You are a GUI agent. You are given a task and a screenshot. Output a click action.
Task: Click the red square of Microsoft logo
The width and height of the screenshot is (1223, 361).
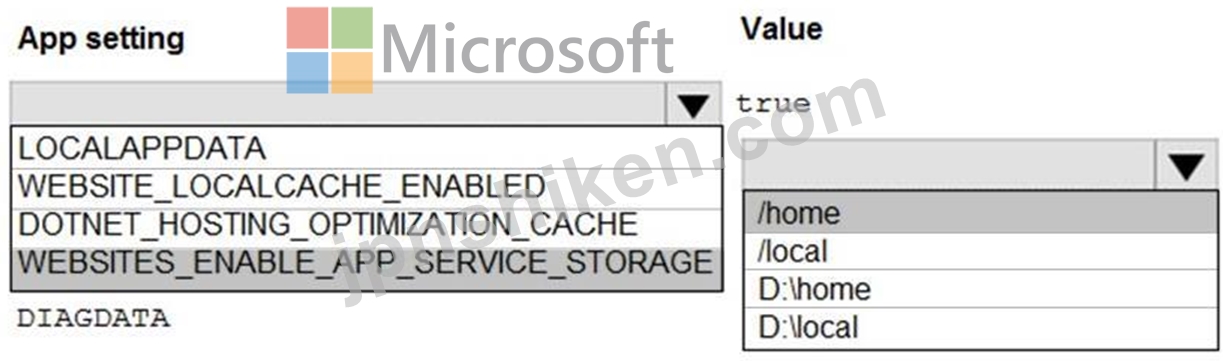[307, 29]
